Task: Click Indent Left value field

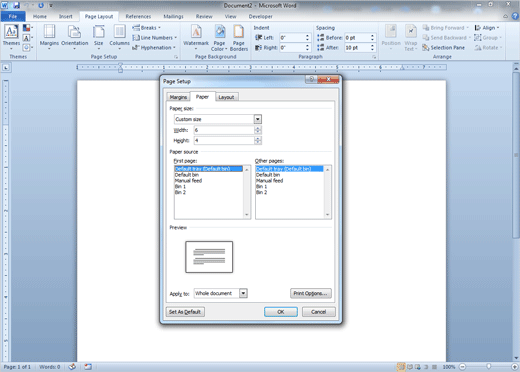Action: pyautogui.click(x=292, y=38)
